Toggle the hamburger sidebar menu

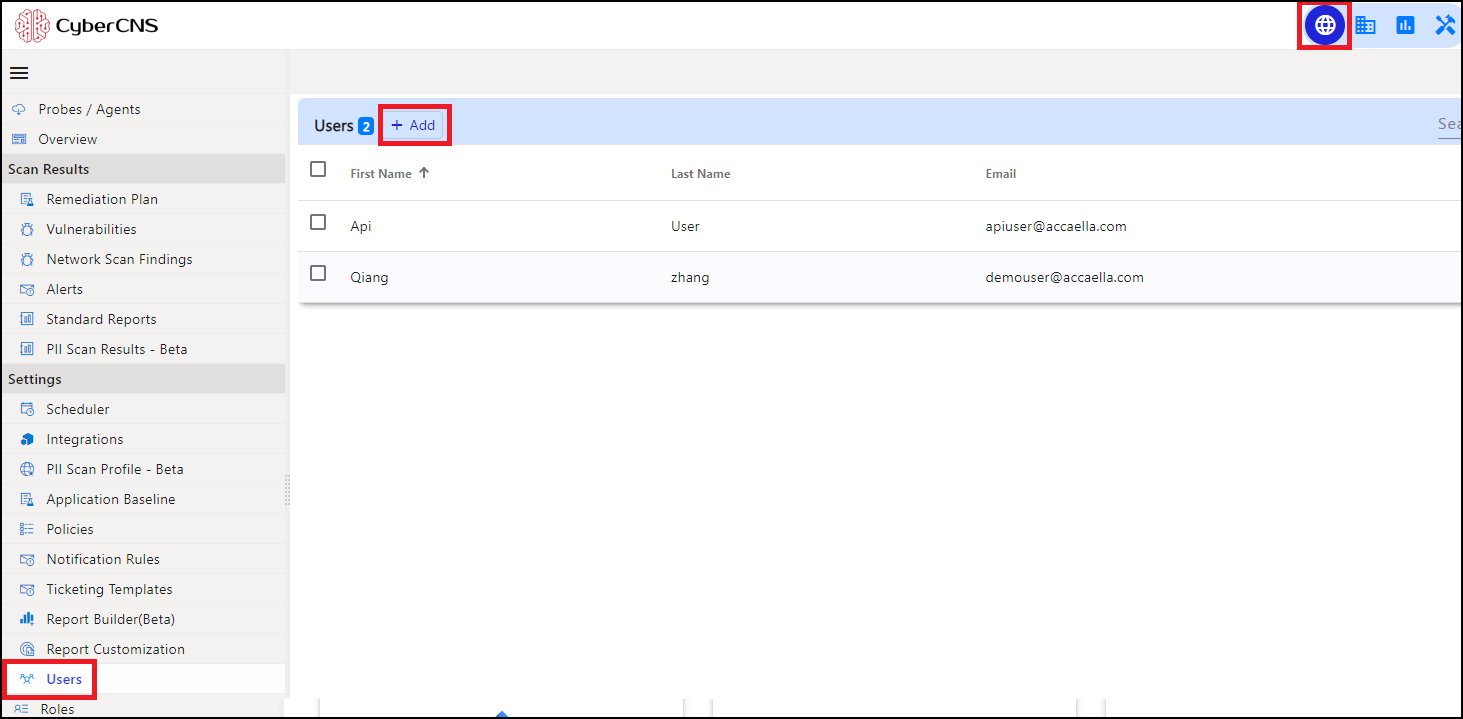click(19, 73)
